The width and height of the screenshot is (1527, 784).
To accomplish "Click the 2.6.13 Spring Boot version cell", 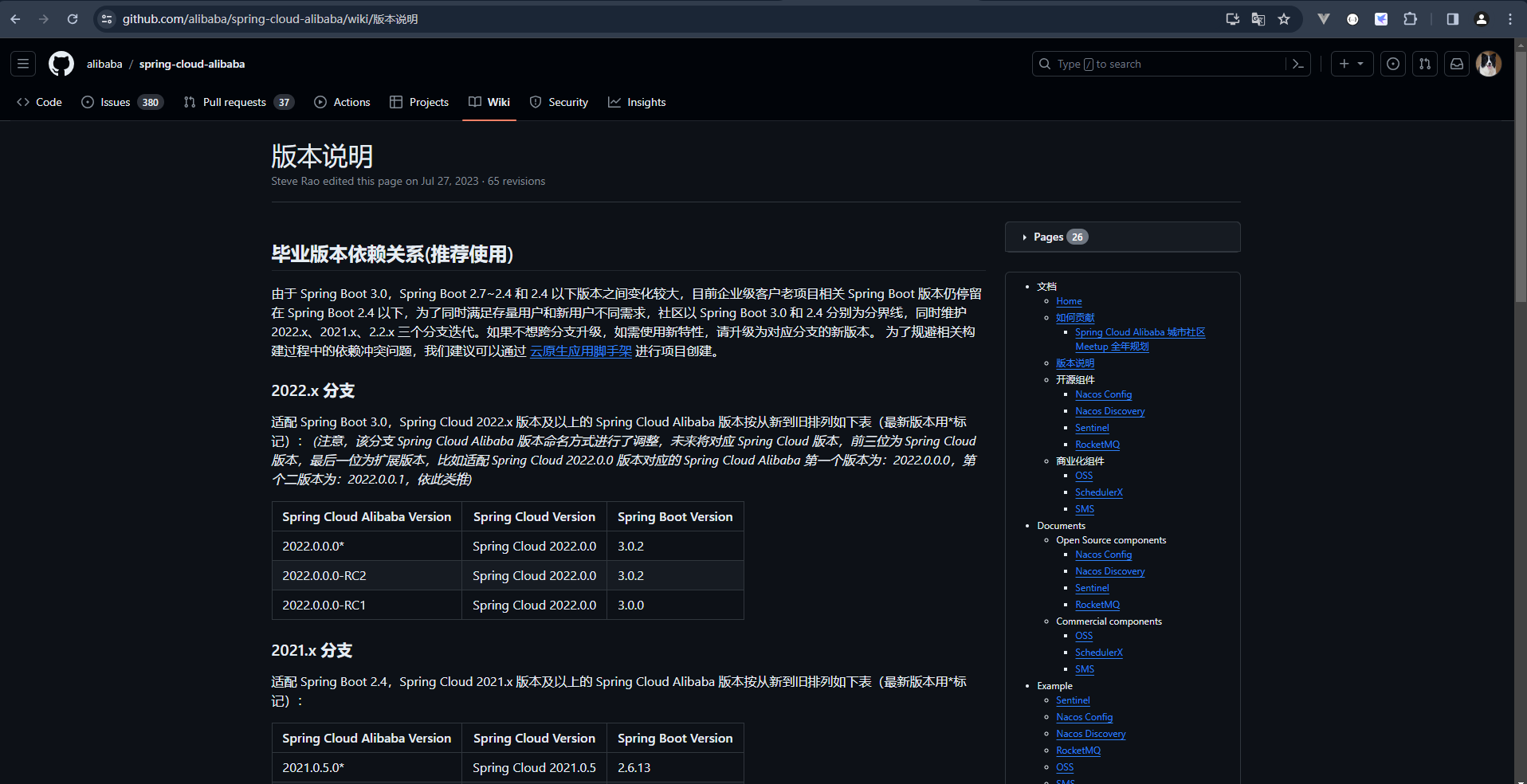I will pyautogui.click(x=675, y=768).
